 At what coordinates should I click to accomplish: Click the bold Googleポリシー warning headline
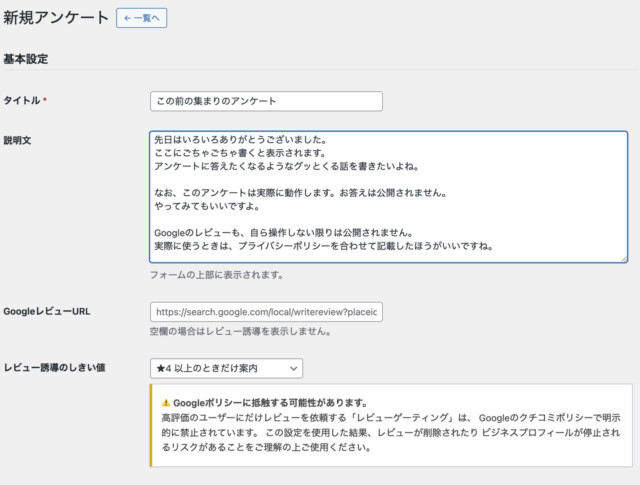[262, 402]
